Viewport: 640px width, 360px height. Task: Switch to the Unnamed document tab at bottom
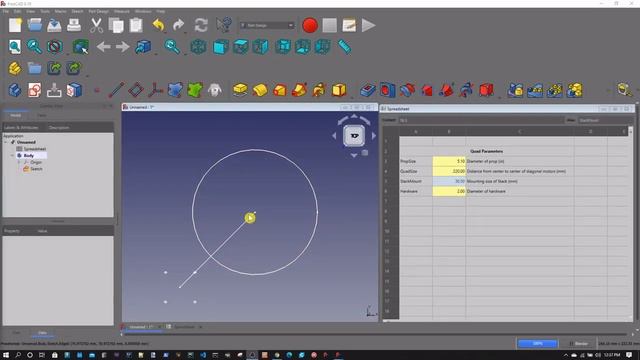(141, 327)
